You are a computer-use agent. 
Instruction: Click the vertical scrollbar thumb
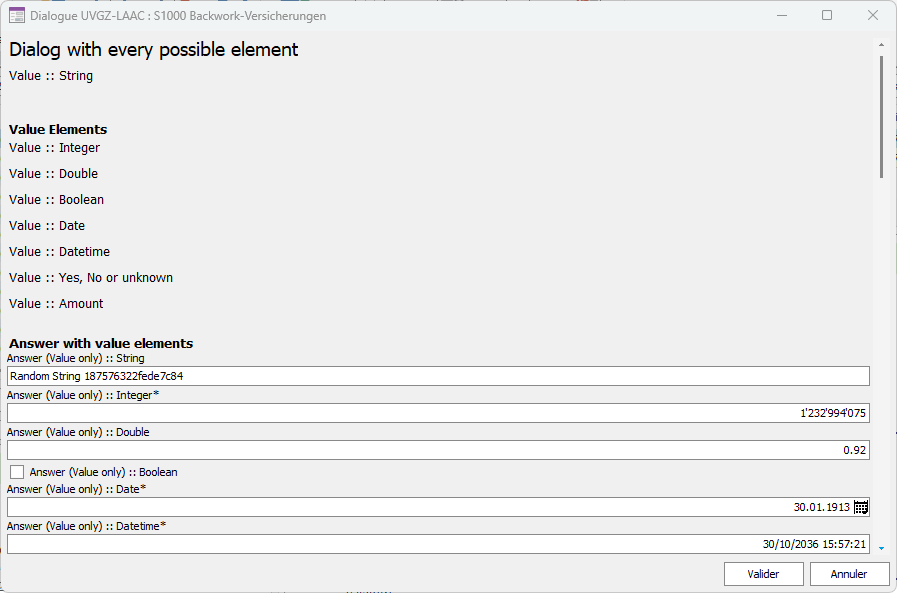881,115
